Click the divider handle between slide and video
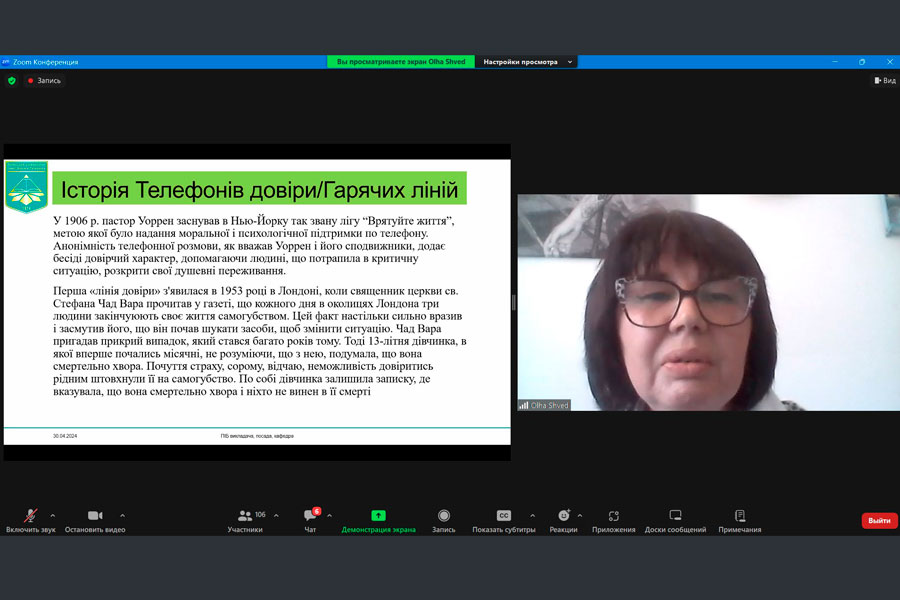900x600 pixels. (x=514, y=302)
